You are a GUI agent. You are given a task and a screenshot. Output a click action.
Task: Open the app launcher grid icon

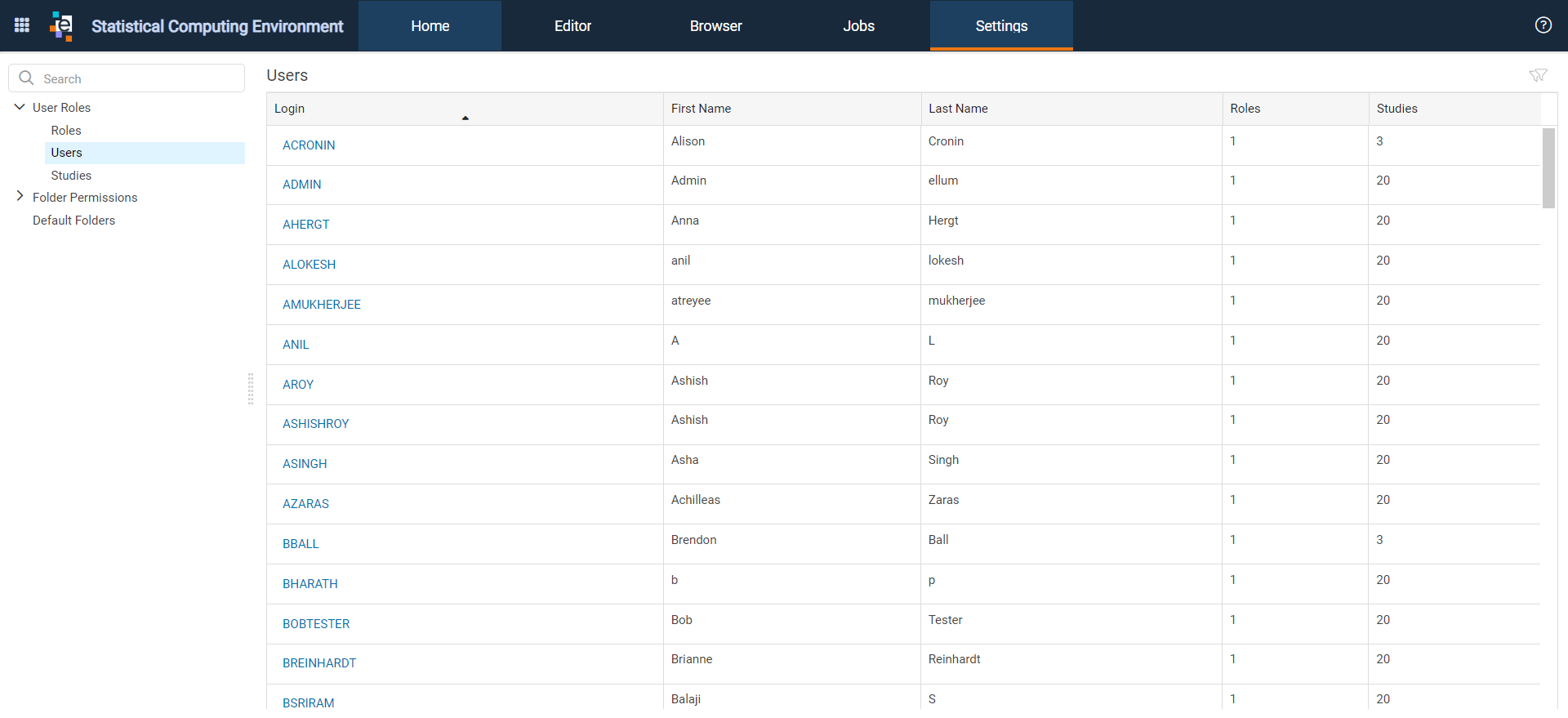(x=22, y=25)
